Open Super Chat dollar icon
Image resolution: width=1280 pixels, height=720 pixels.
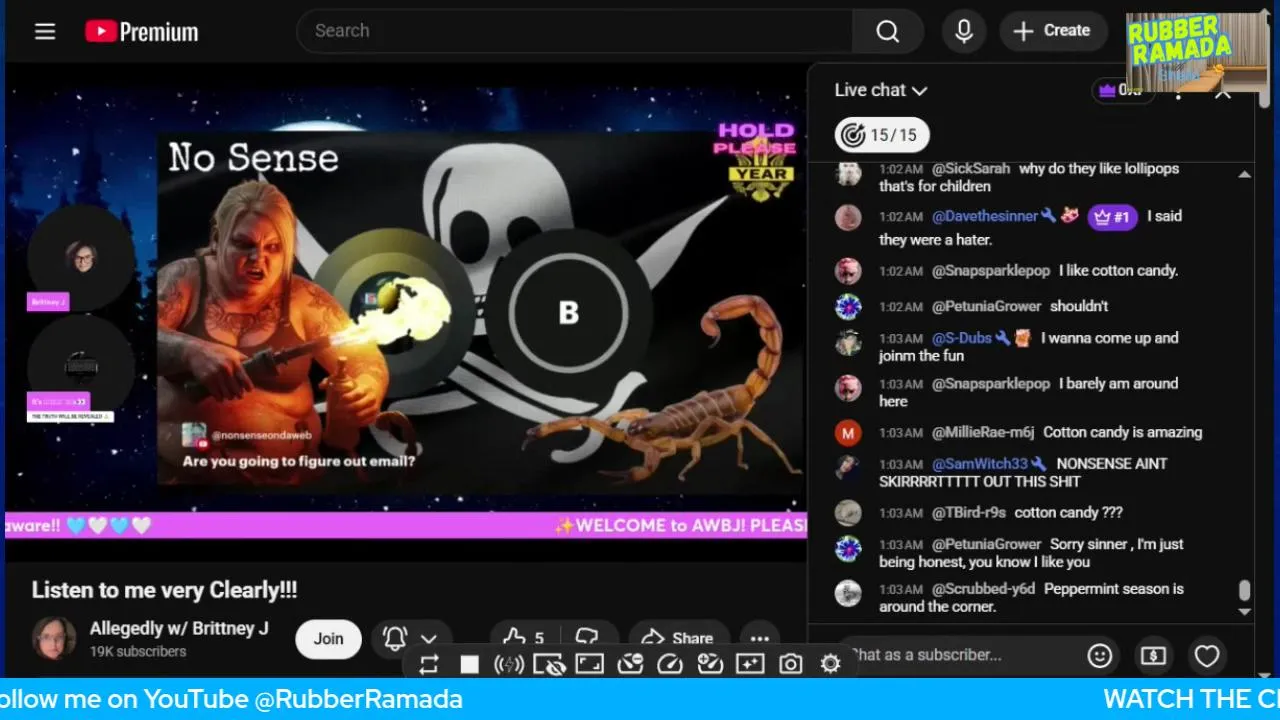point(1153,655)
